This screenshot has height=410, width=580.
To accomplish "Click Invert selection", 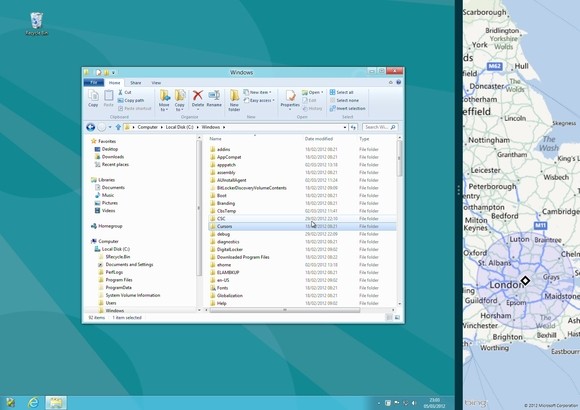I will click(x=347, y=108).
